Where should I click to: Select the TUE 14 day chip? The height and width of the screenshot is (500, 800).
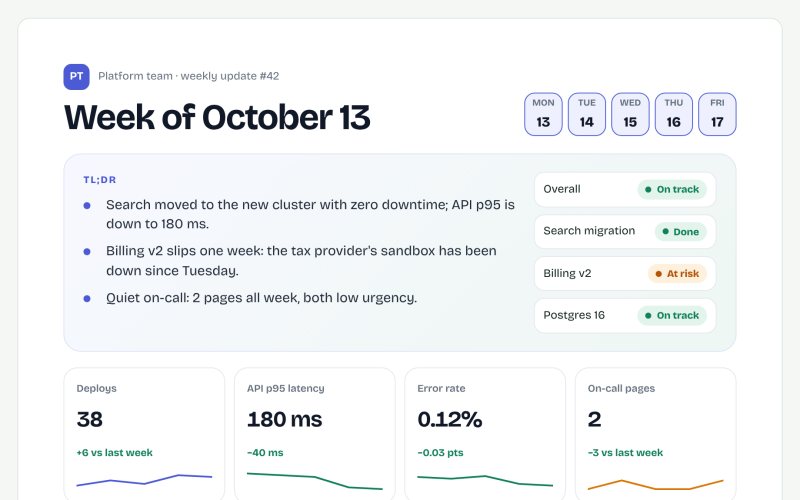587,114
